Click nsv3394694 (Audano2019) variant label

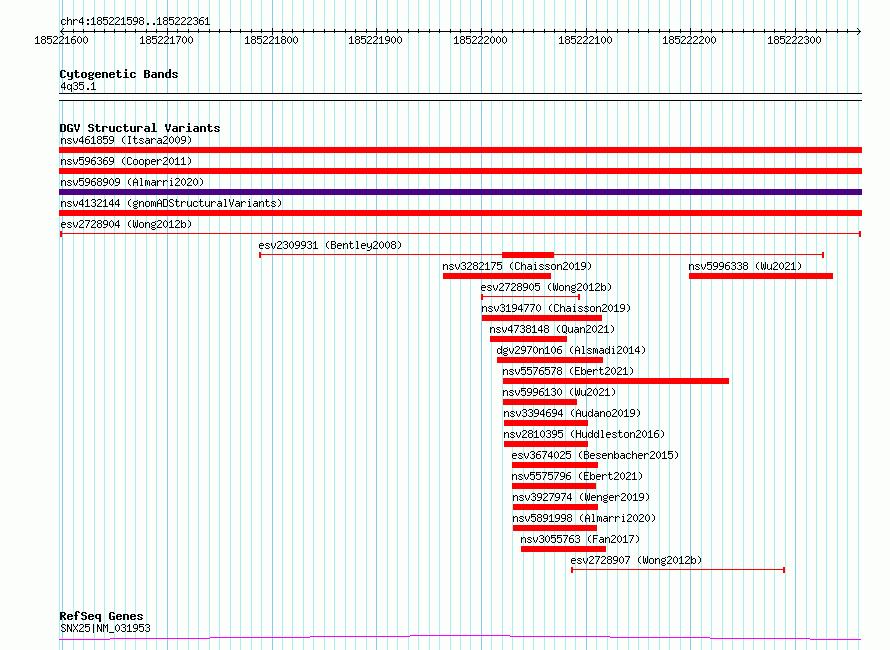(x=572, y=413)
